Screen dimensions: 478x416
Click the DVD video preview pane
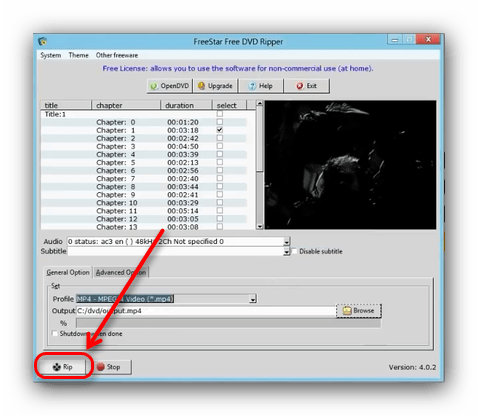[x=350, y=165]
